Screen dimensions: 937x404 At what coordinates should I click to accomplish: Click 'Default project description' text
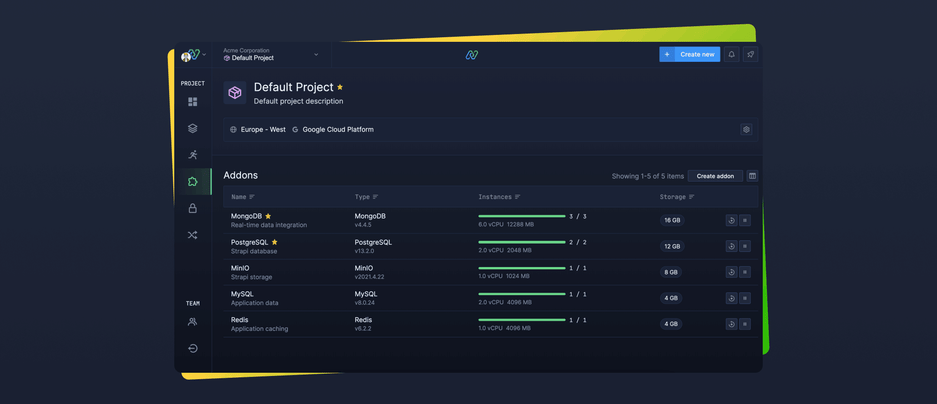coord(298,101)
